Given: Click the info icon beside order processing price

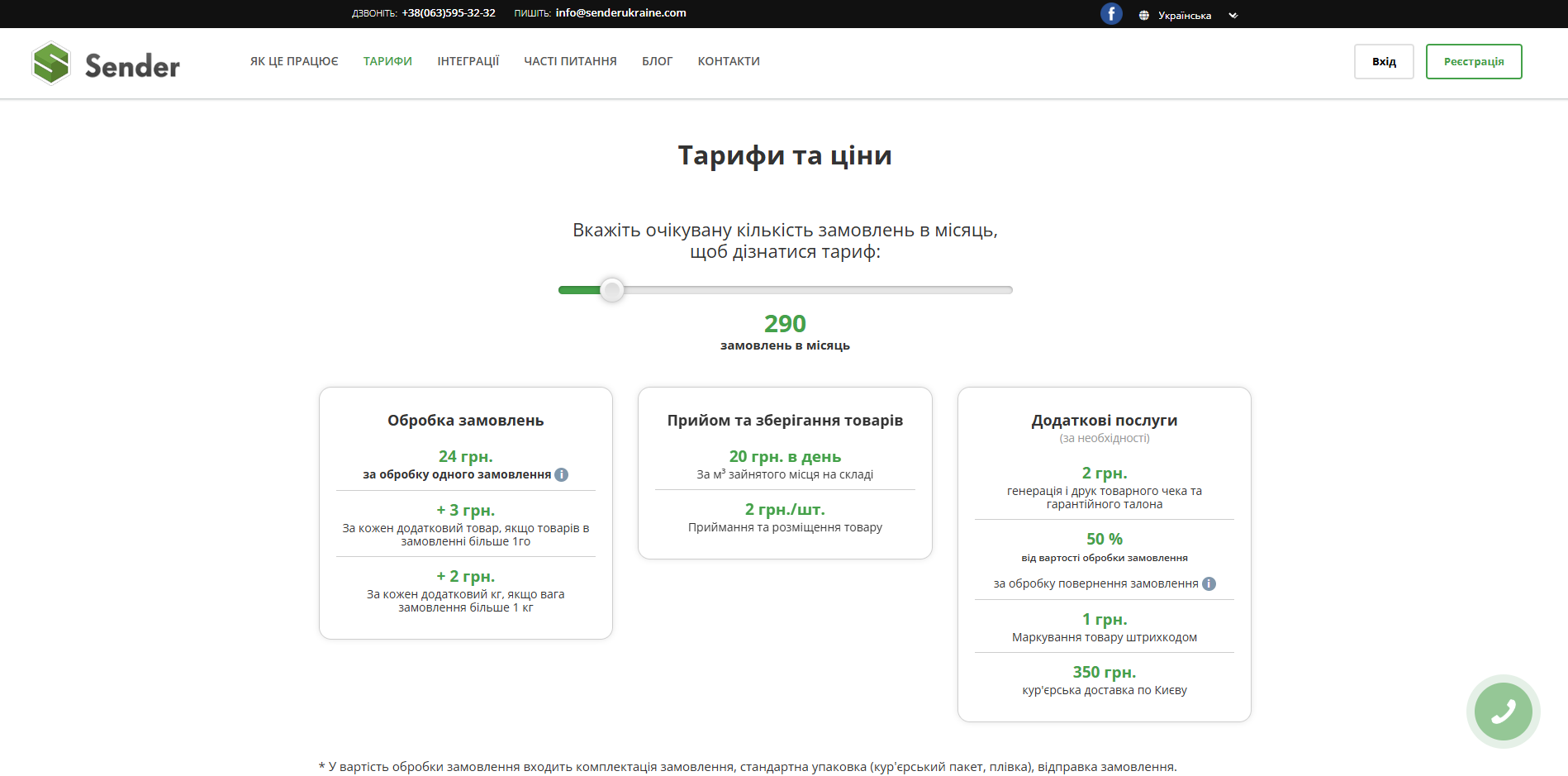Looking at the screenshot, I should (562, 474).
